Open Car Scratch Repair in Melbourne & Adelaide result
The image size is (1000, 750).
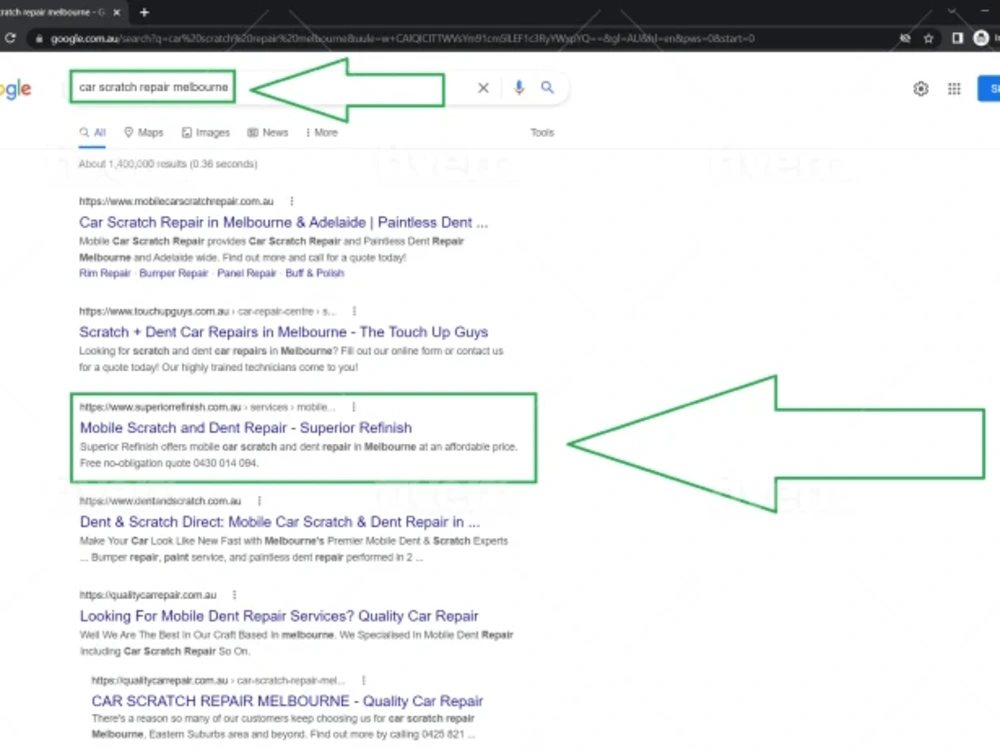pyautogui.click(x=283, y=223)
